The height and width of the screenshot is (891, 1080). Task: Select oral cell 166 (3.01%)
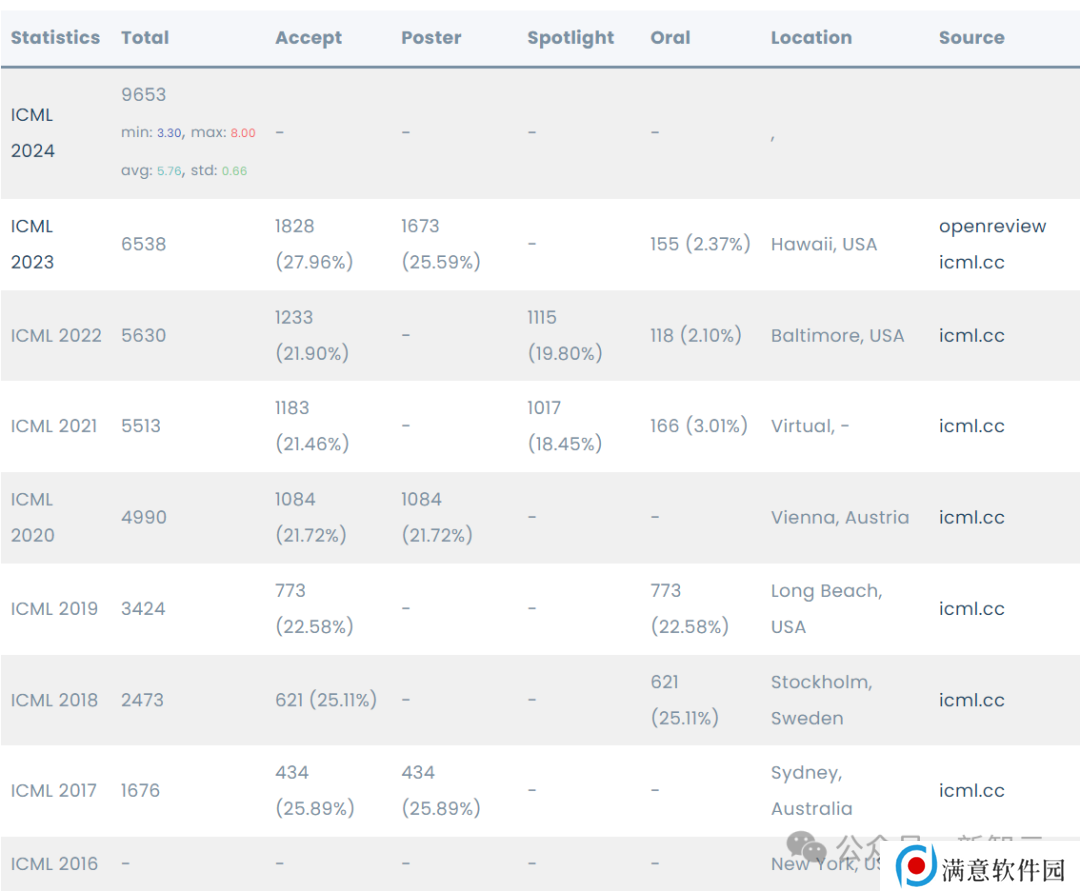pyautogui.click(x=698, y=426)
